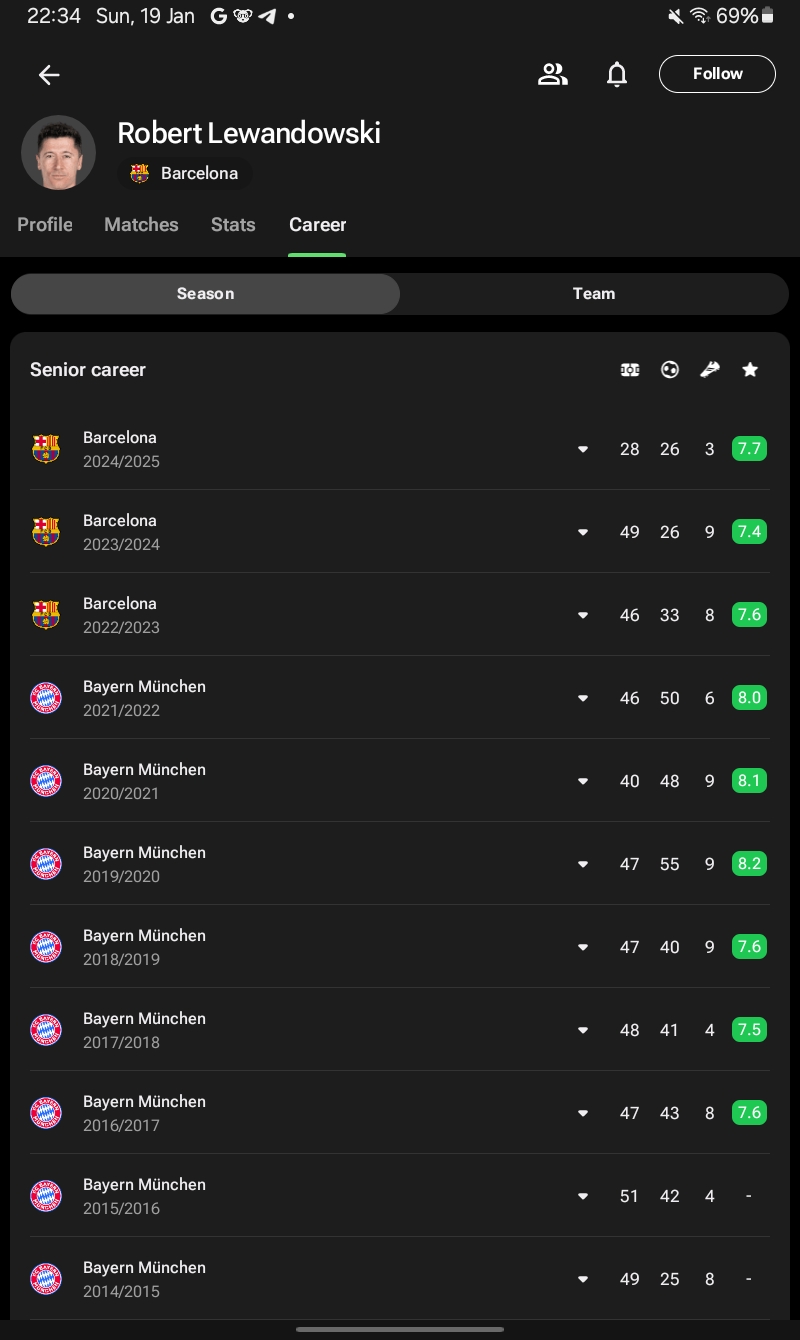Tap the 8.2 rating badge
The image size is (800, 1340).
coord(749,863)
